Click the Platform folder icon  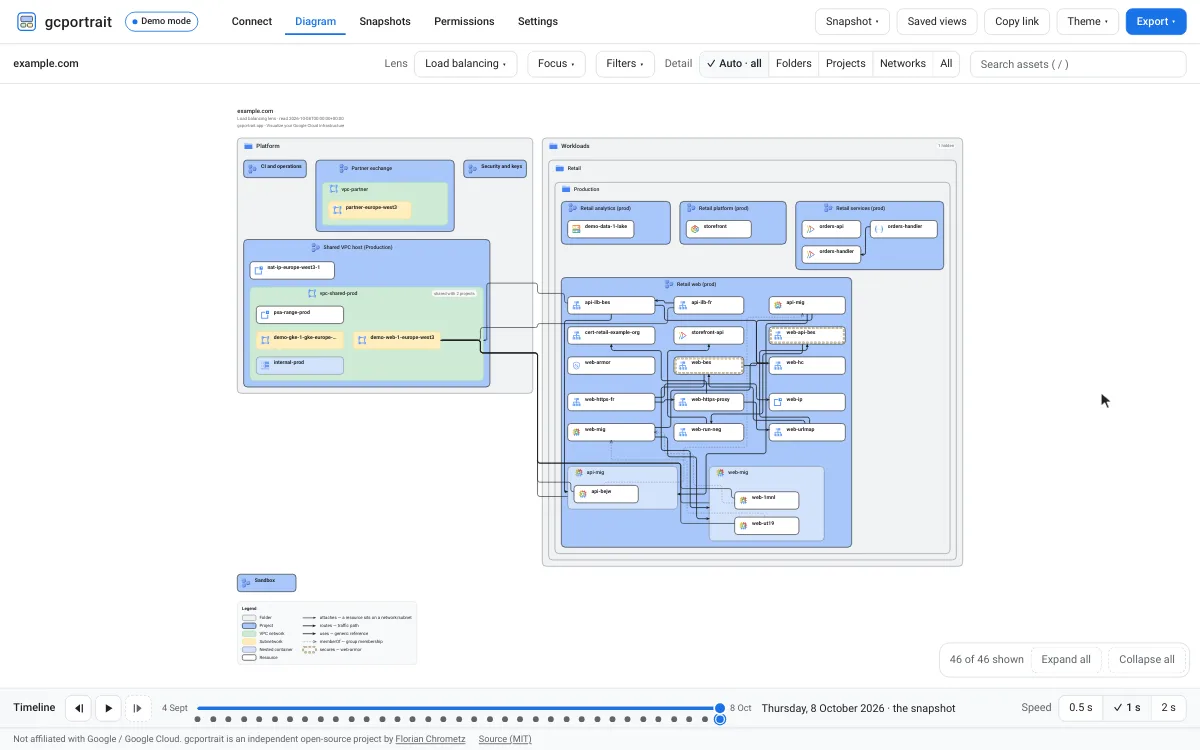[248, 146]
